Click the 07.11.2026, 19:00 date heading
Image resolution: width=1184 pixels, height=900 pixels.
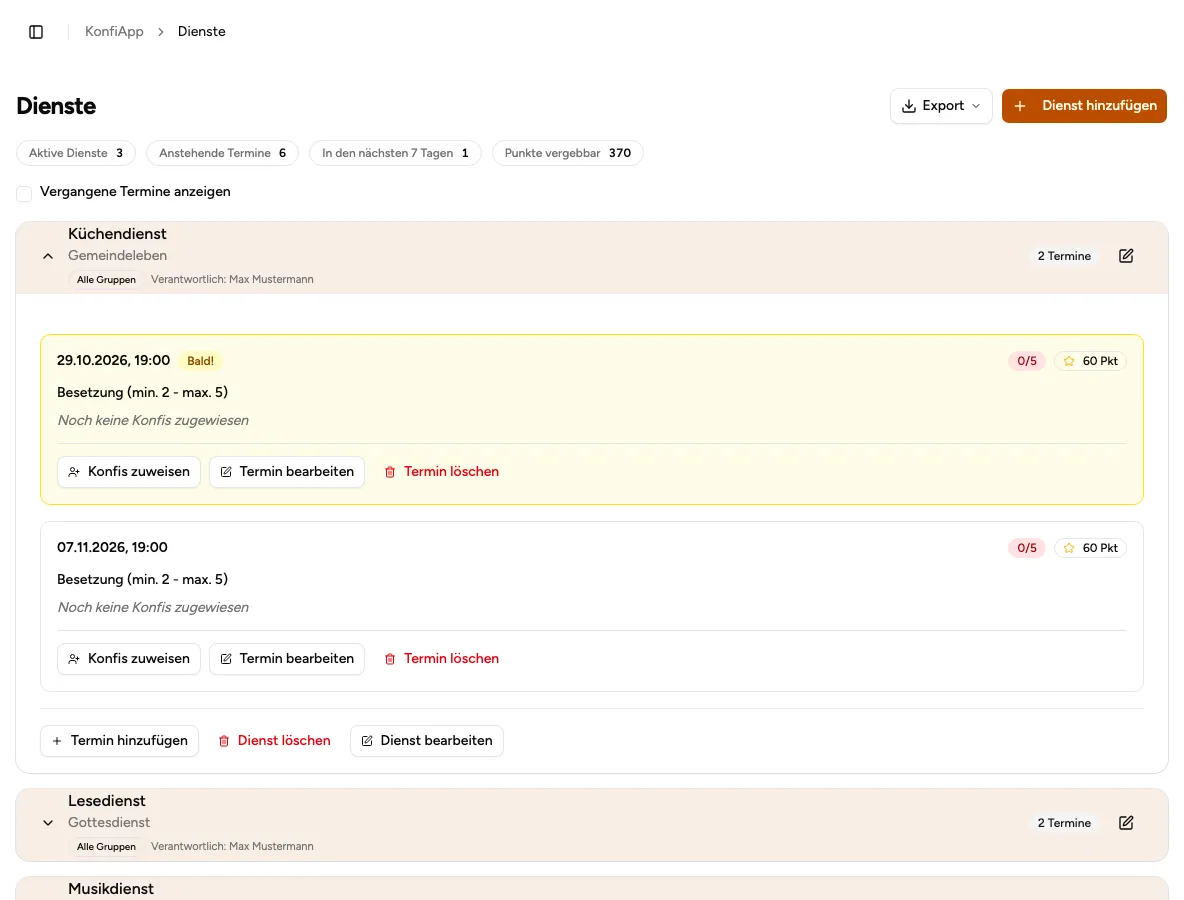pos(113,547)
